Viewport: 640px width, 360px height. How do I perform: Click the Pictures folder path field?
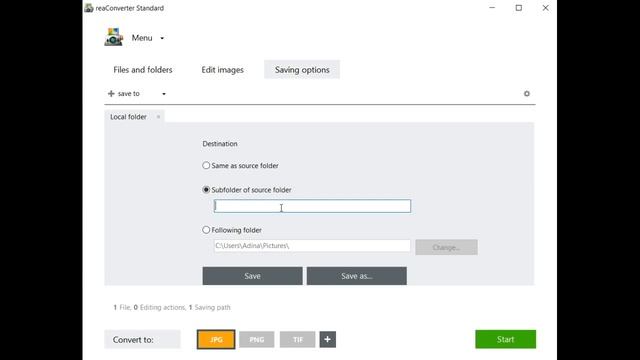pyautogui.click(x=312, y=246)
